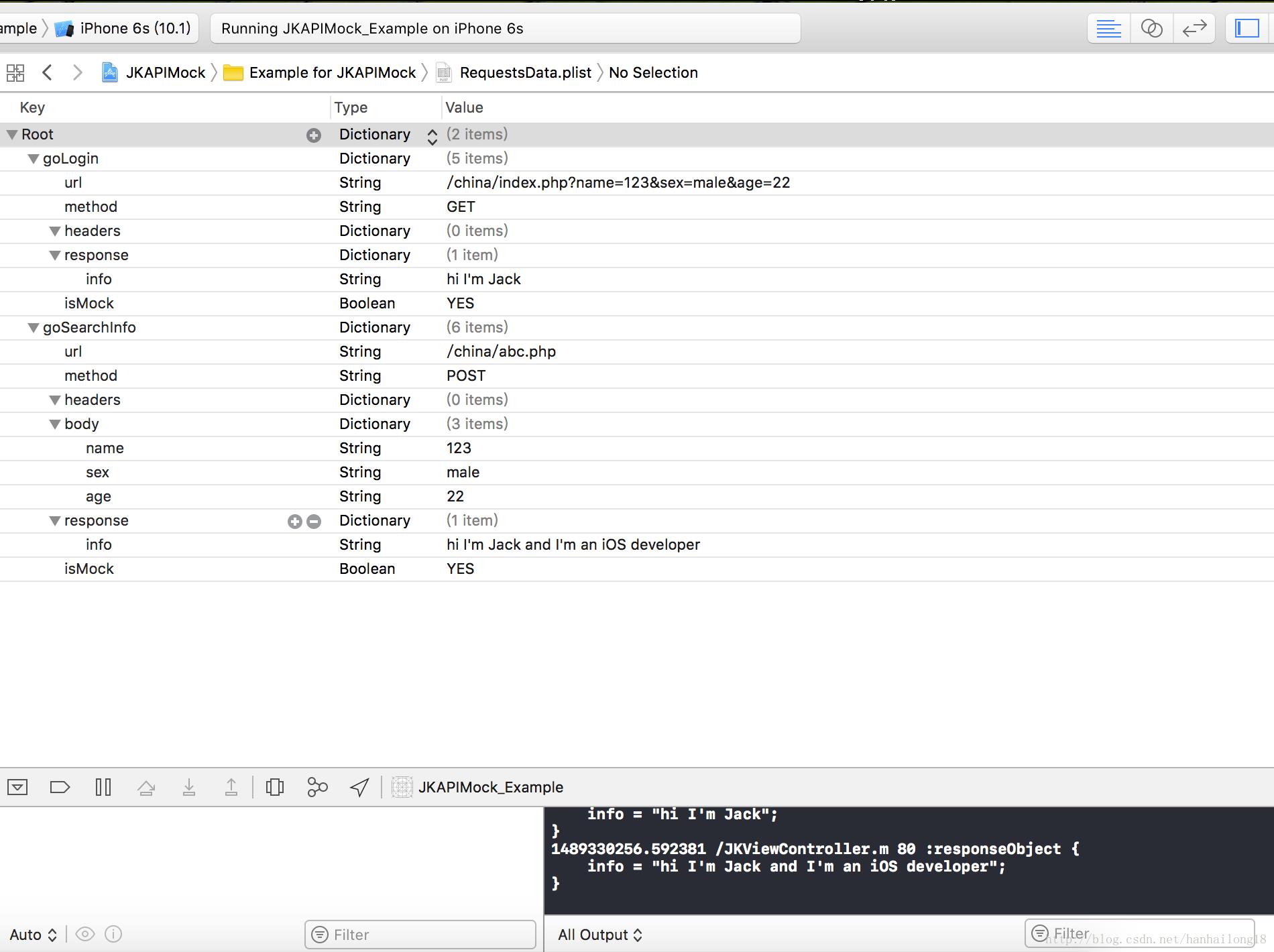Focus the variables view Filter field
1274x952 pixels.
[x=420, y=935]
